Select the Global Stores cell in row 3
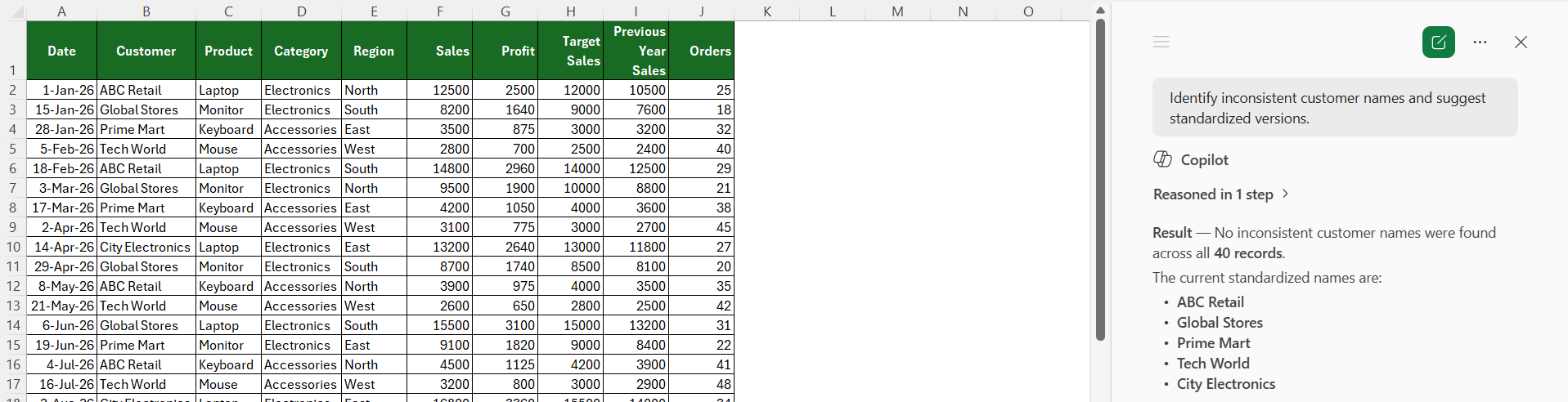1568x402 pixels. pyautogui.click(x=146, y=109)
